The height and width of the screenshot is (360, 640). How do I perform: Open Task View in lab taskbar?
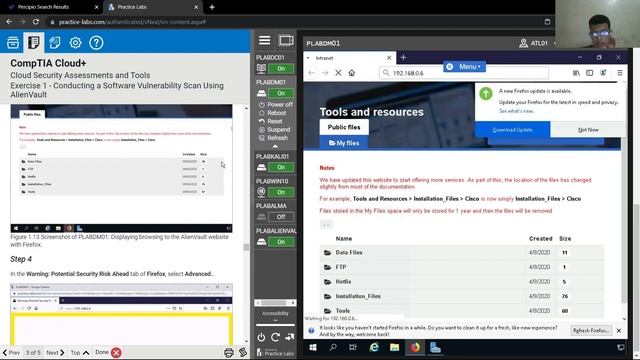click(x=353, y=347)
